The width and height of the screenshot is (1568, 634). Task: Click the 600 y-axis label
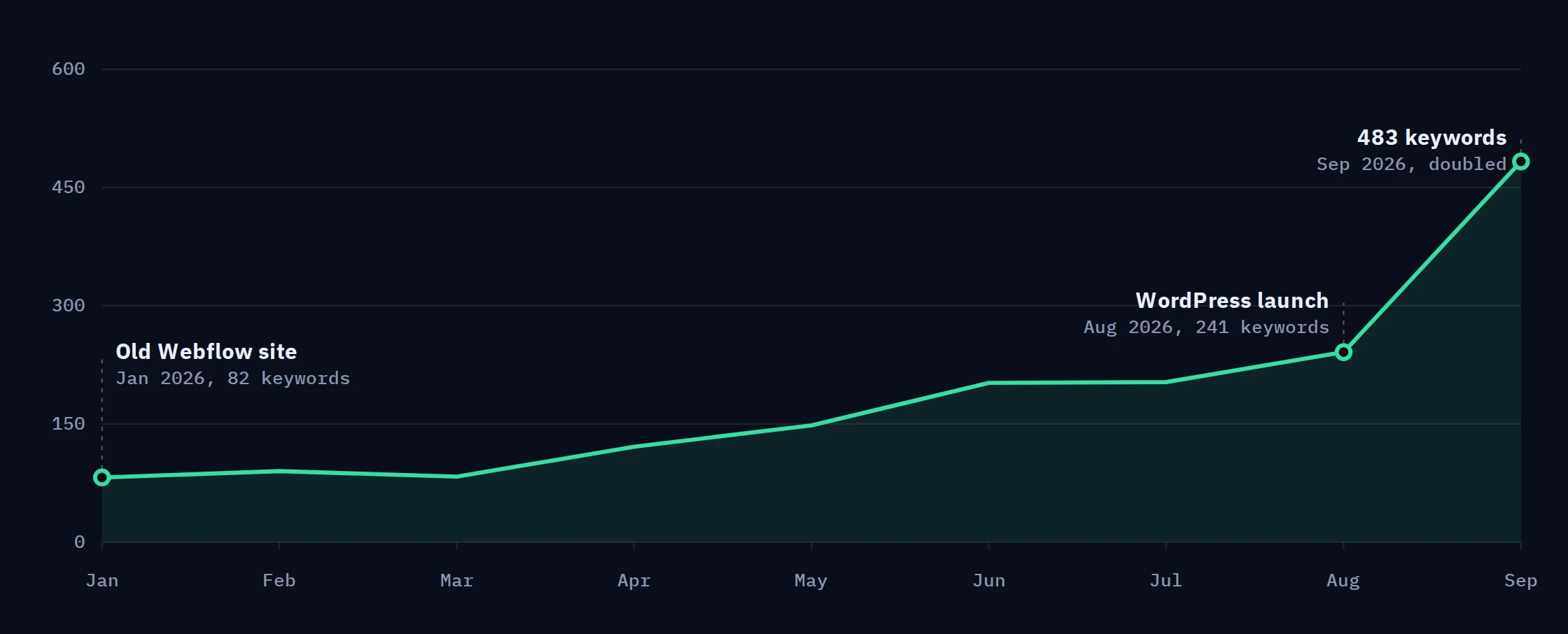[x=68, y=69]
